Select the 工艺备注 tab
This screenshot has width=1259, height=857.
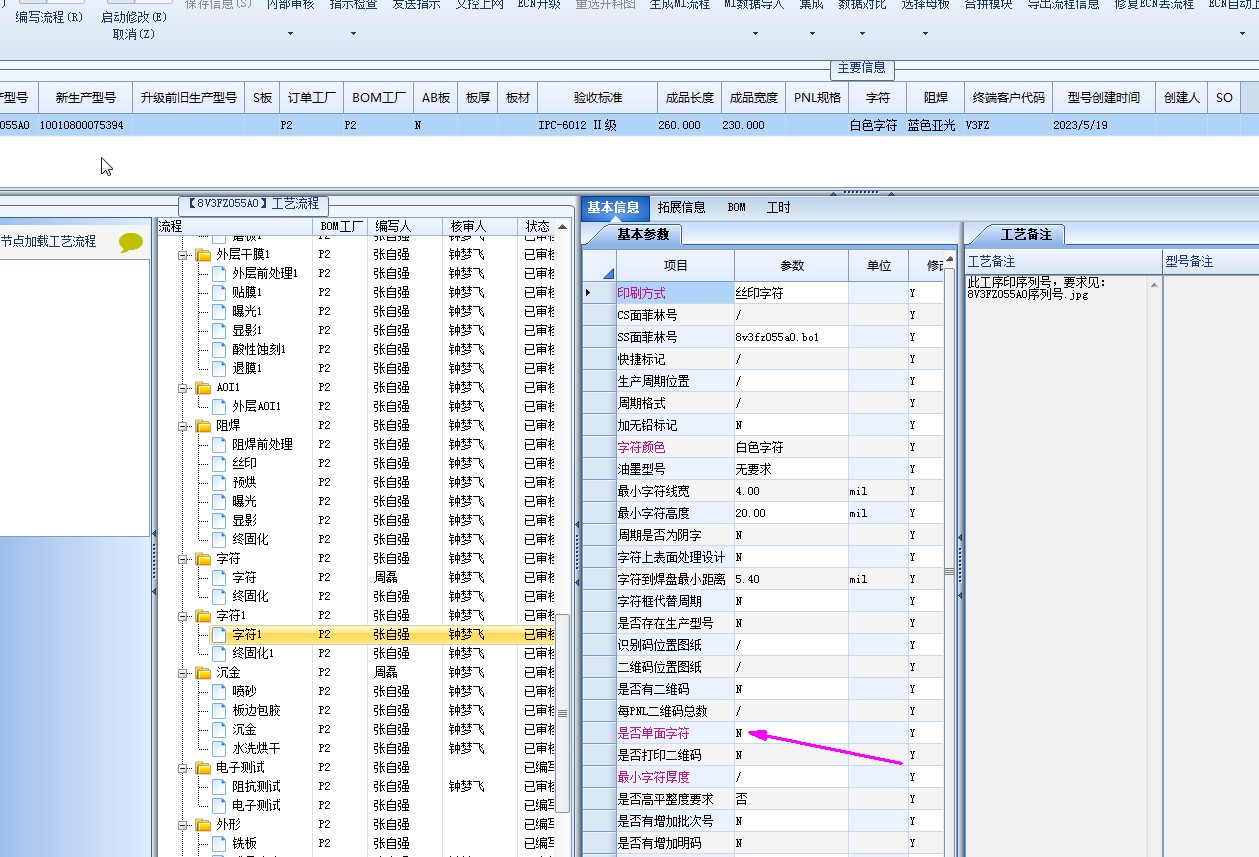coord(1026,235)
